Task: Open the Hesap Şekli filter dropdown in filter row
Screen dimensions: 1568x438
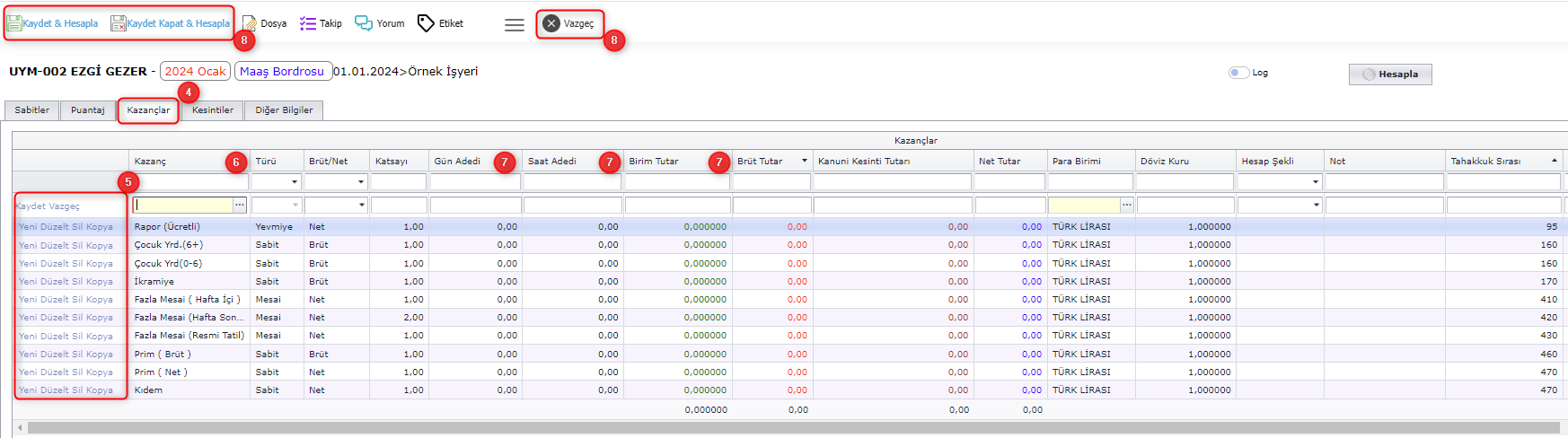Action: tap(1316, 182)
